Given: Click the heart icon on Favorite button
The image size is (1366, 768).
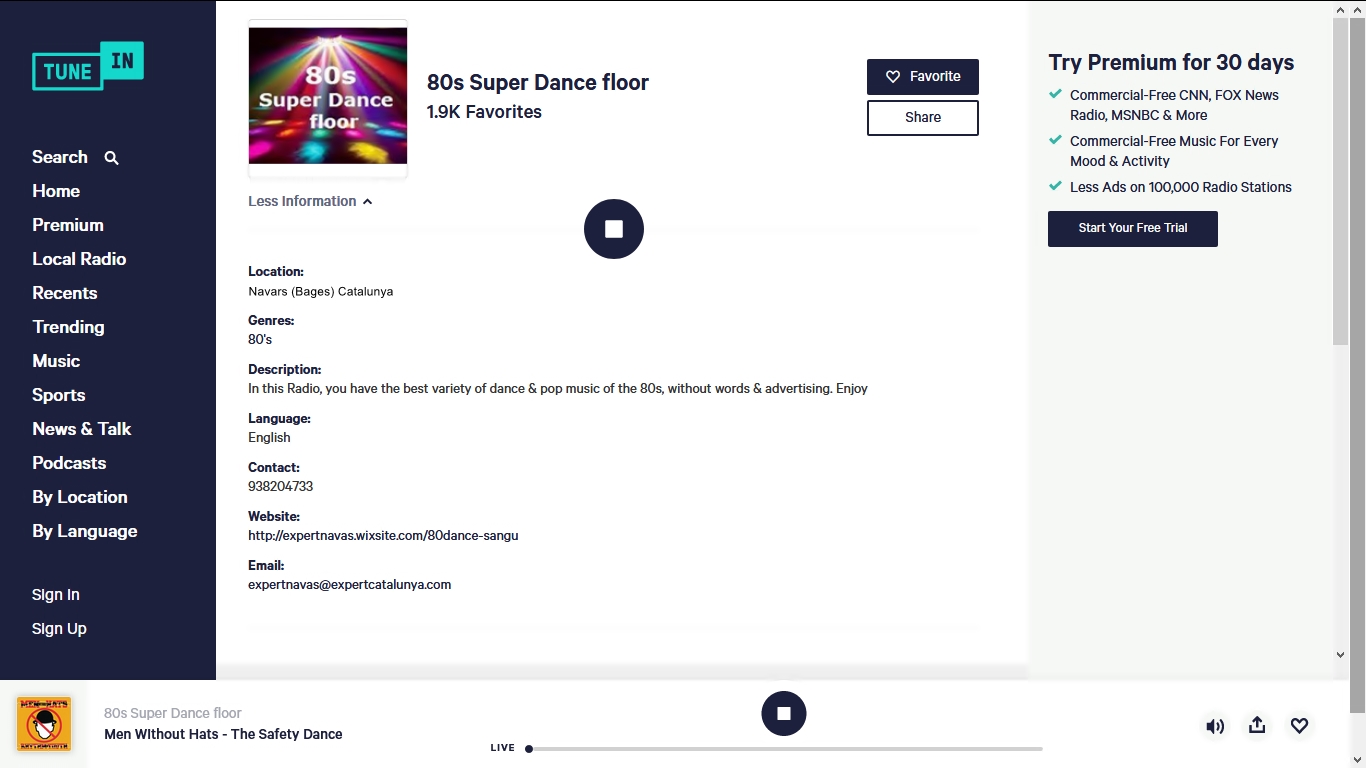Looking at the screenshot, I should click(x=893, y=77).
